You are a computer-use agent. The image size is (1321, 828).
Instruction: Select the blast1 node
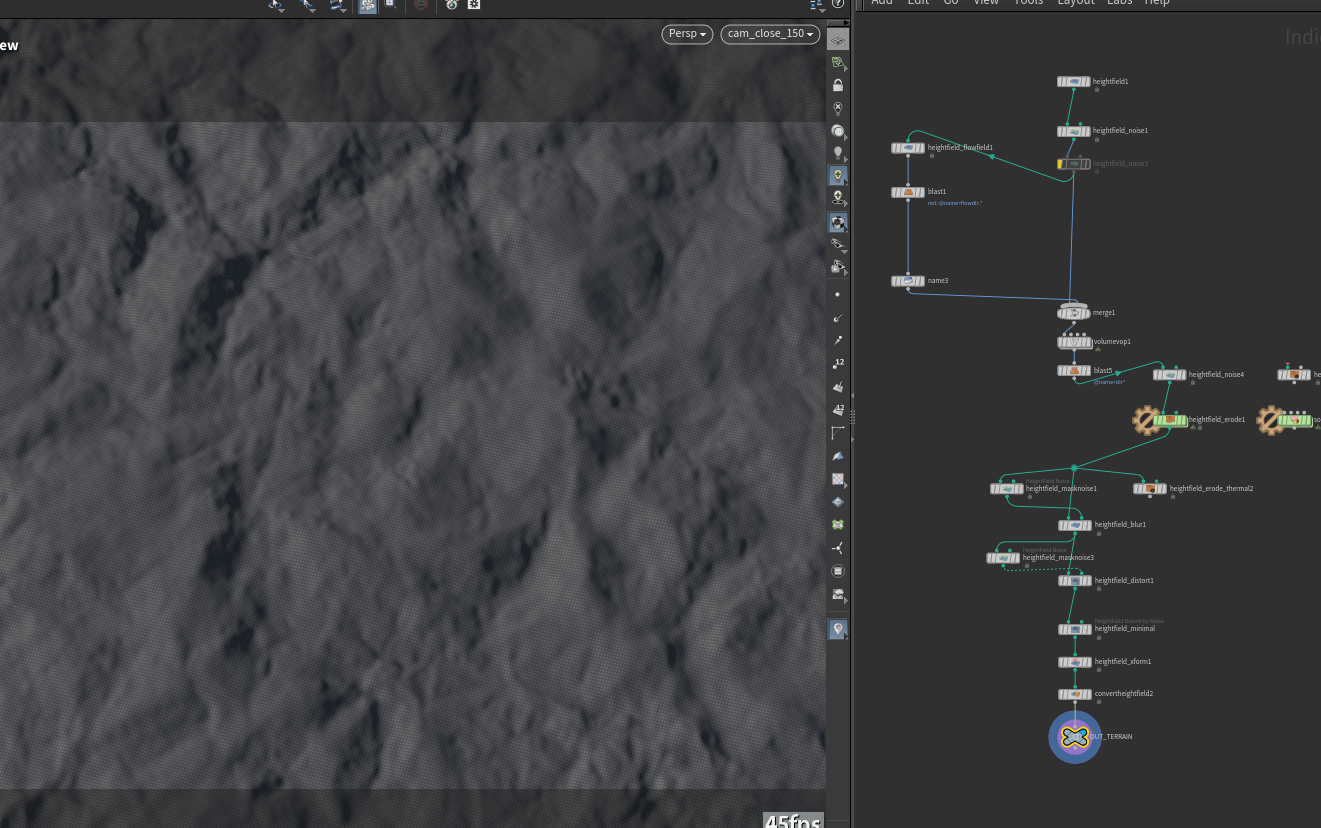tap(908, 192)
